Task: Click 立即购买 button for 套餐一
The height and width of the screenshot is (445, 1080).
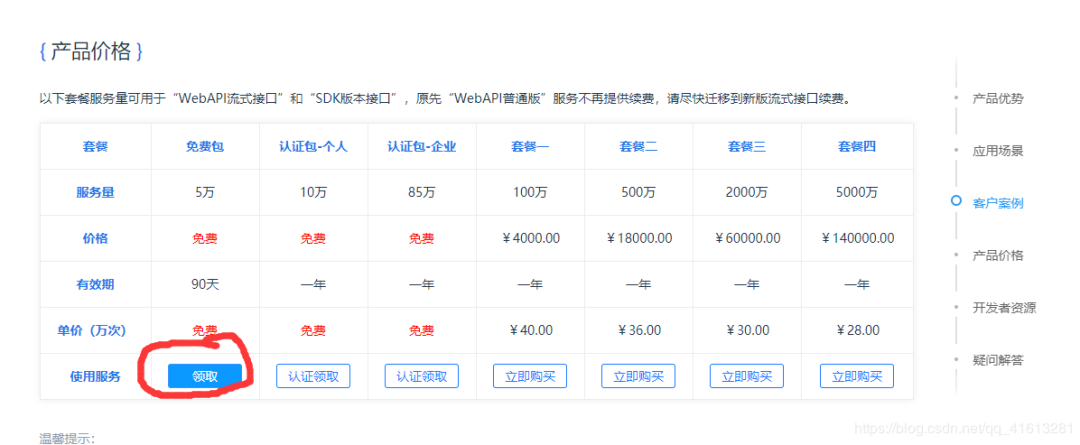Action: [x=530, y=376]
